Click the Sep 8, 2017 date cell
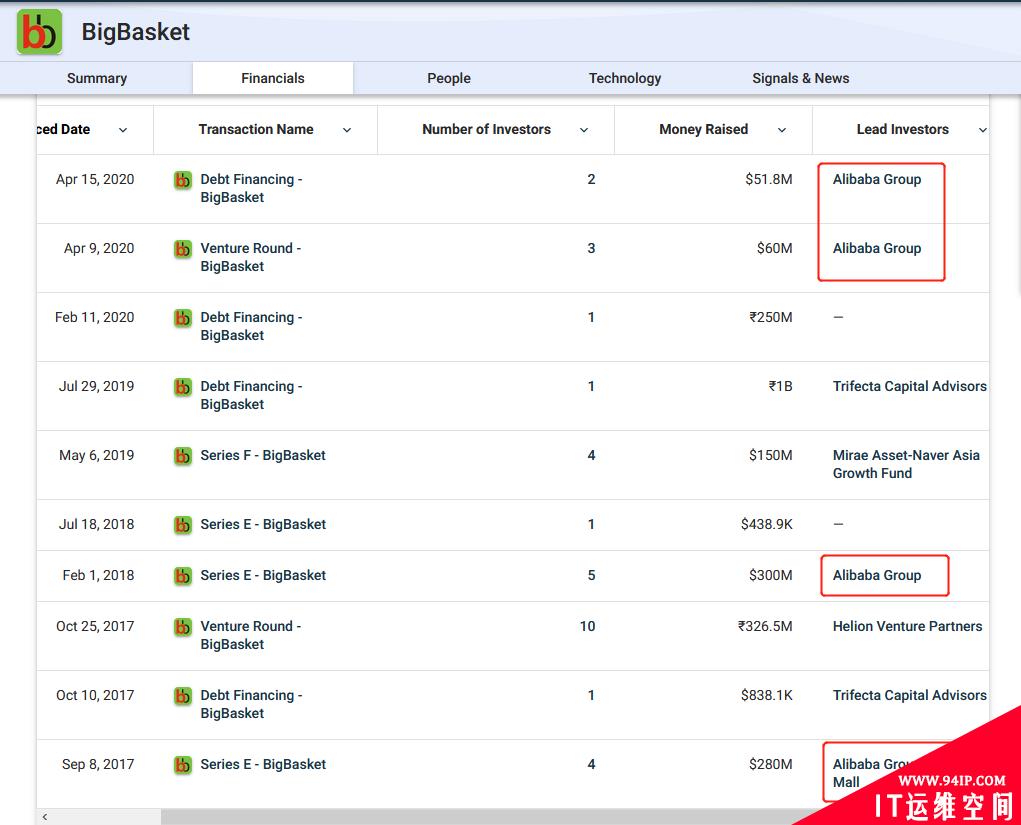The image size is (1021, 825). (98, 764)
